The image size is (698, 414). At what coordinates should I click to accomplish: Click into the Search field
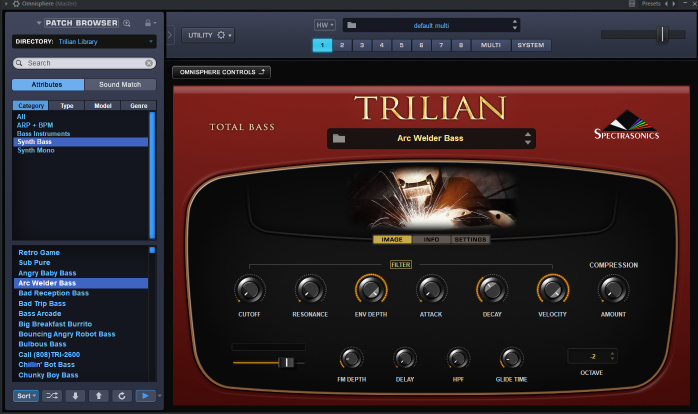tap(84, 63)
